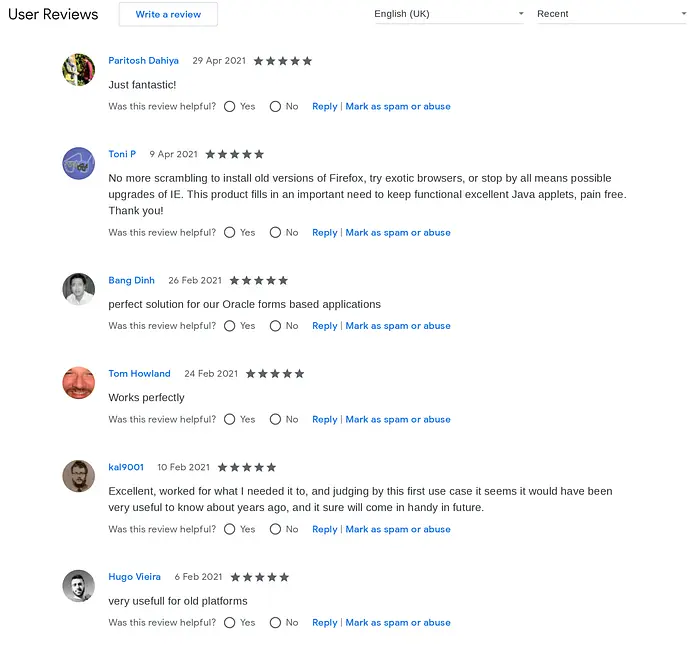Select Yes on Hugo Vieira's review helpfulness
This screenshot has height=649, width=700.
pyautogui.click(x=230, y=623)
